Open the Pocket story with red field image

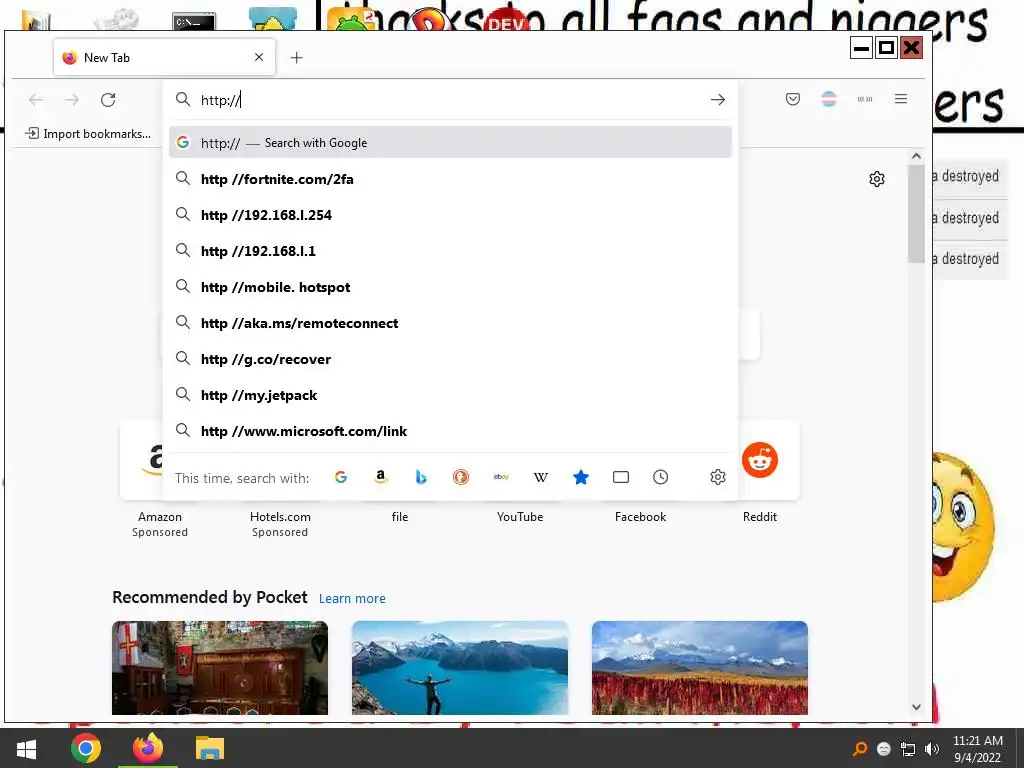[699, 668]
